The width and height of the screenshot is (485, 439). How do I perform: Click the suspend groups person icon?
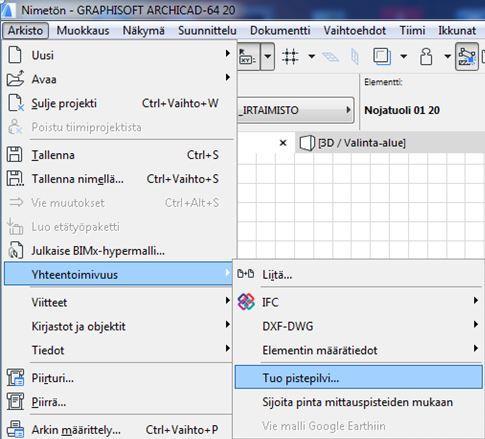click(426, 56)
